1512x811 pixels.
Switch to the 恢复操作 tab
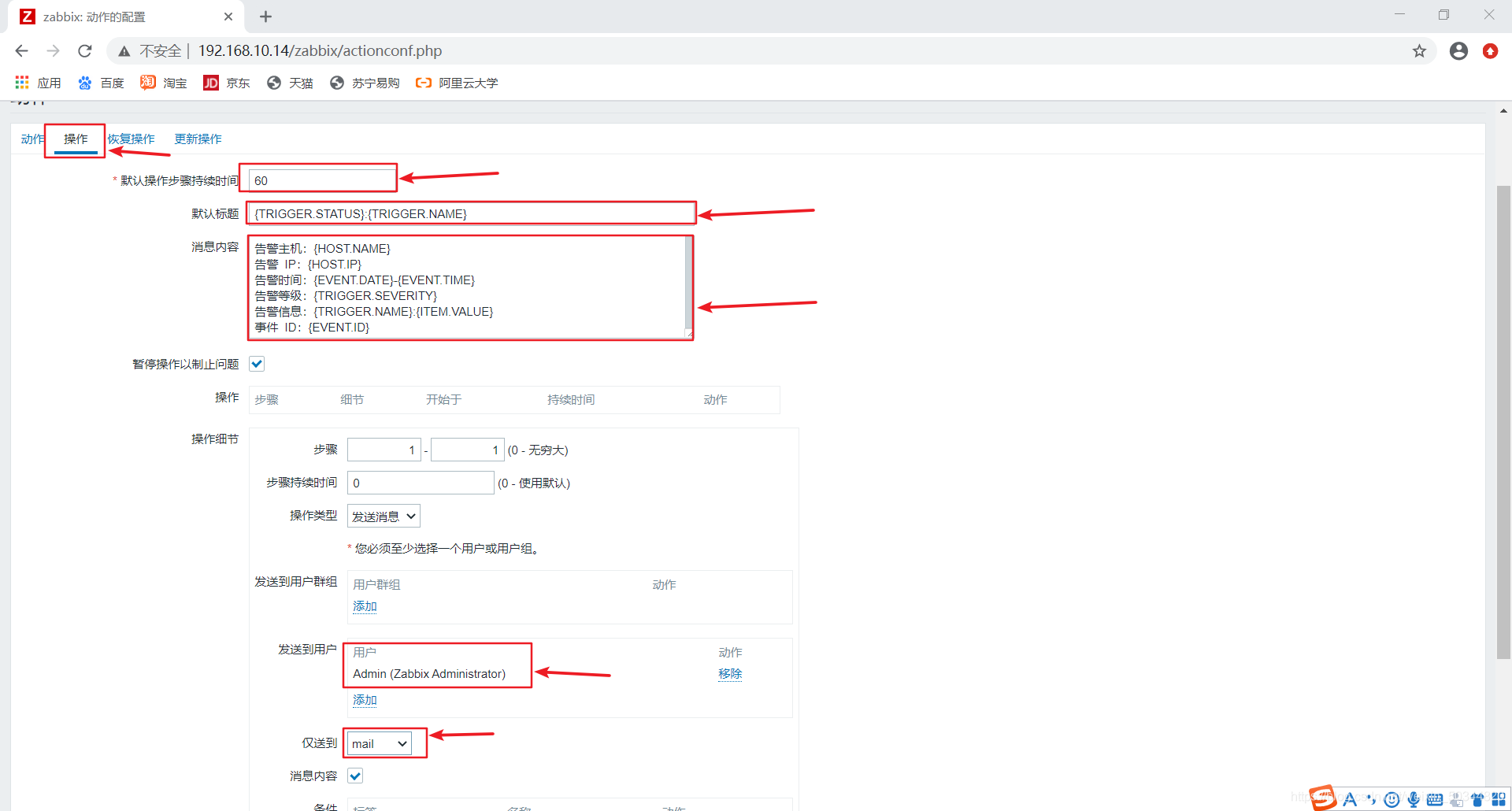coord(131,139)
